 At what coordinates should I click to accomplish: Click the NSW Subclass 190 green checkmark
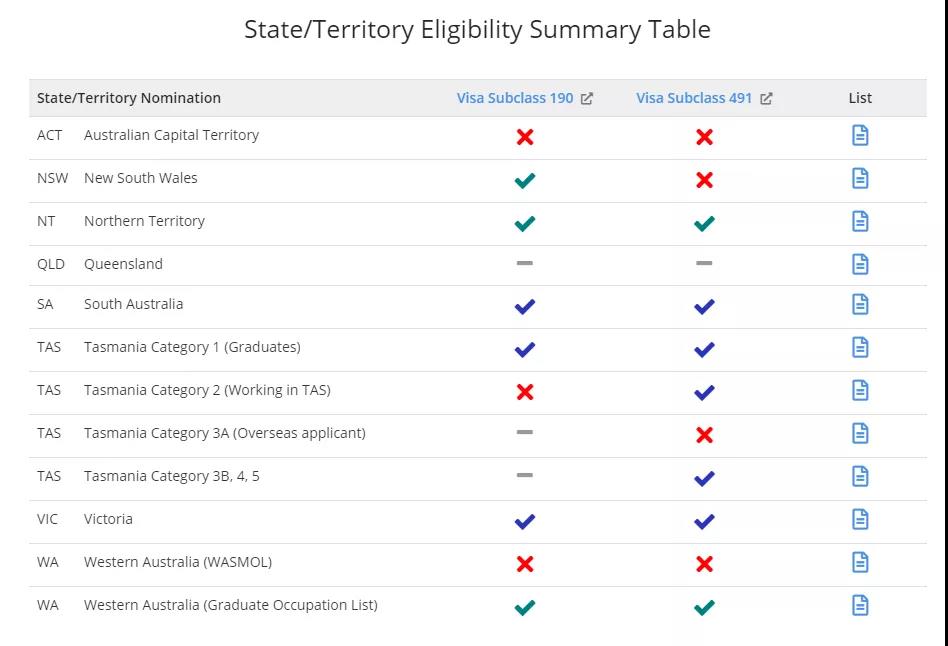click(525, 180)
